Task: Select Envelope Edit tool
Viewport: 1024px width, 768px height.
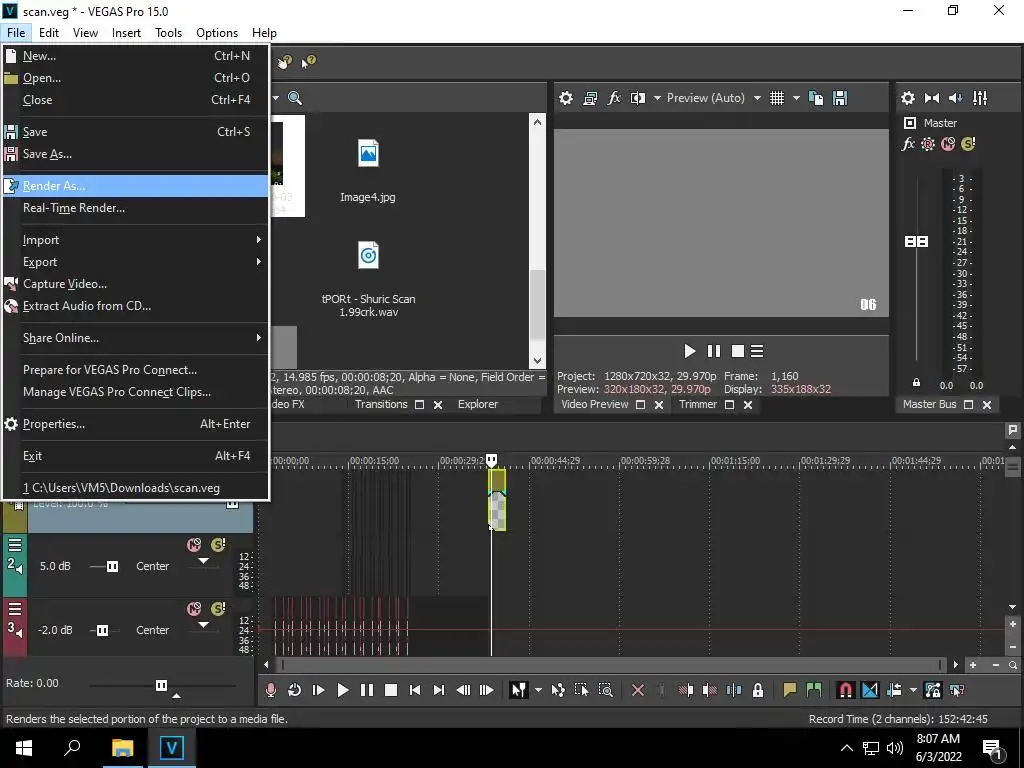Action: [x=558, y=690]
